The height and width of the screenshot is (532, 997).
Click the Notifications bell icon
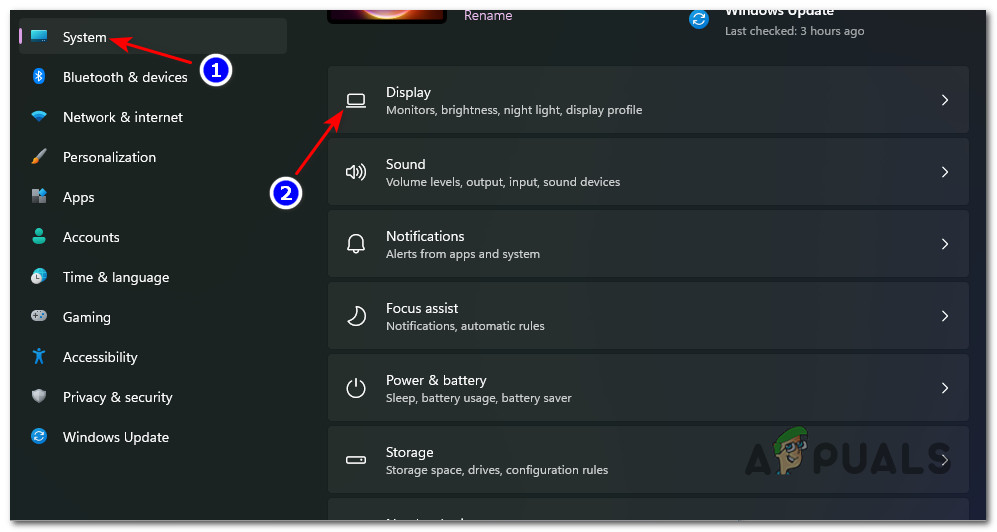click(355, 244)
